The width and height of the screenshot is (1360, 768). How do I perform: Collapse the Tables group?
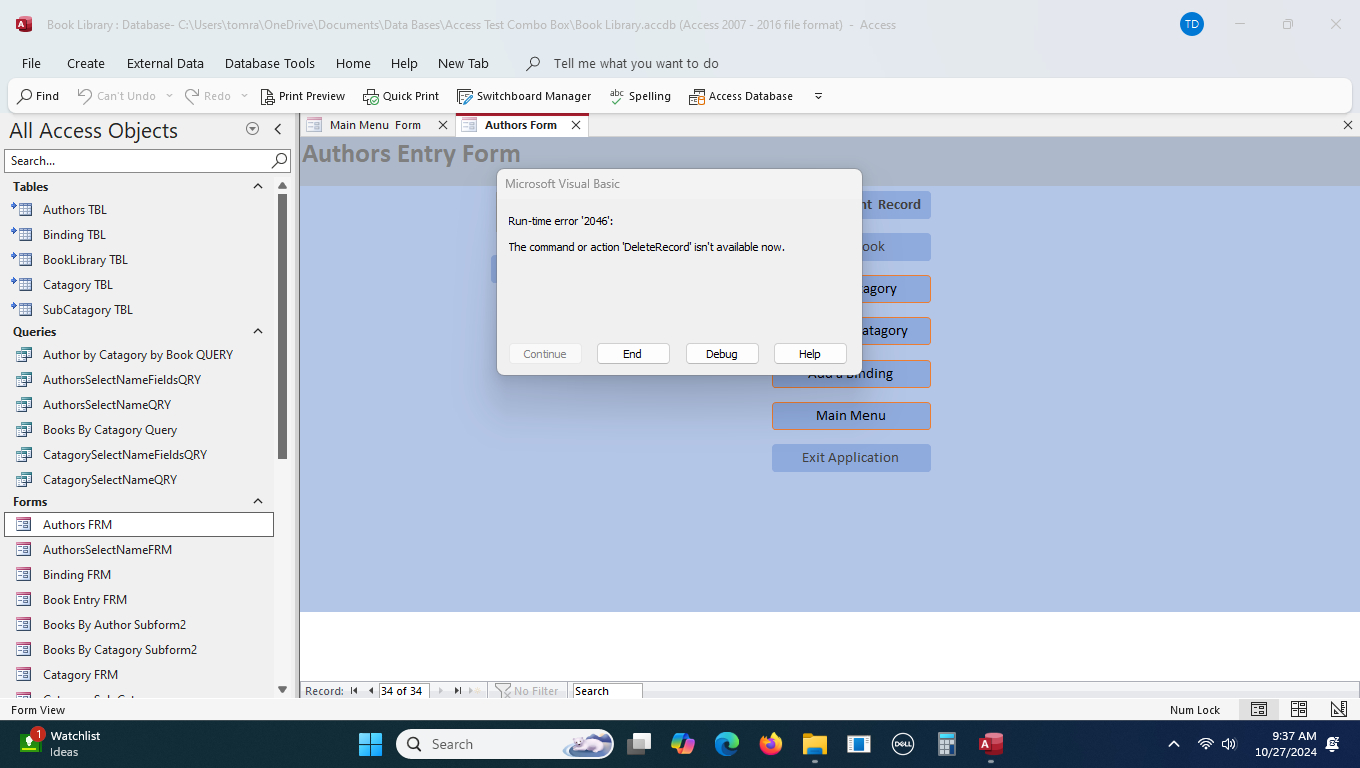[x=258, y=187]
